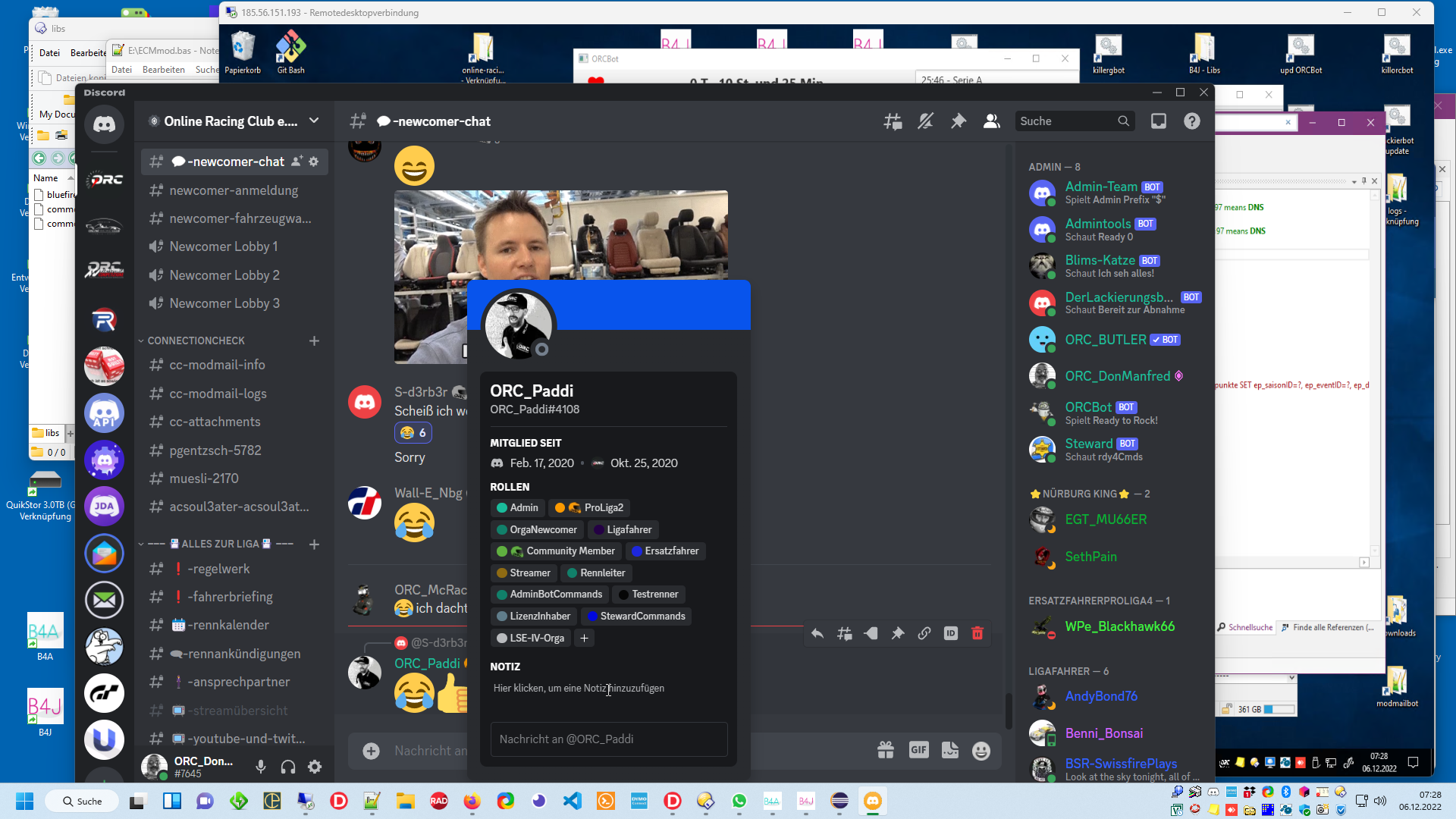The height and width of the screenshot is (819, 1456).
Task: Open user settings gear icon
Action: tap(315, 767)
